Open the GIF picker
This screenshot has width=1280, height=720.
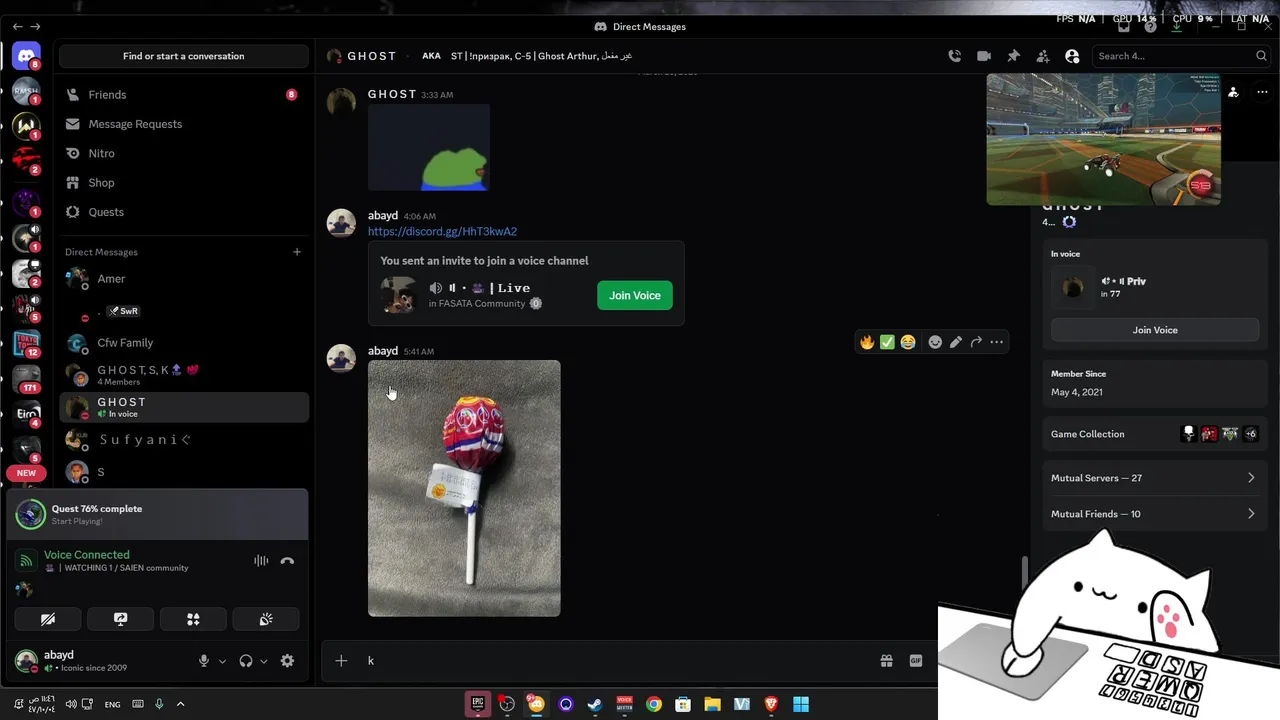click(x=915, y=660)
